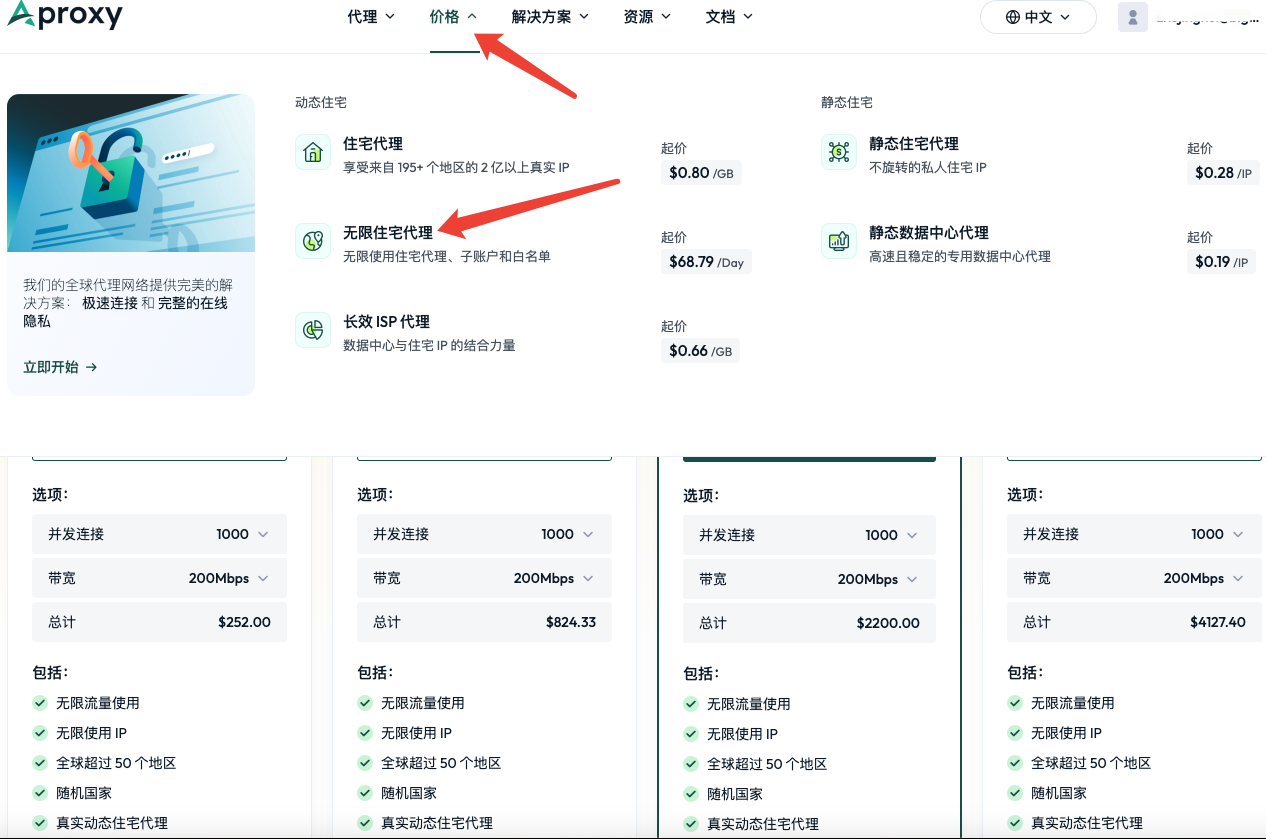Click the Aproxy logo
The width and height of the screenshot is (1266, 839).
(x=65, y=15)
